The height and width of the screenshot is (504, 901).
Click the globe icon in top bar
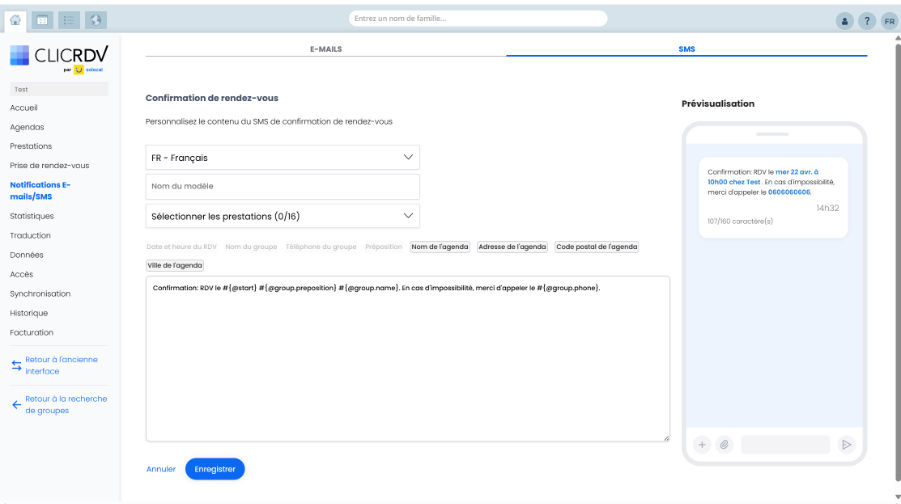96,19
